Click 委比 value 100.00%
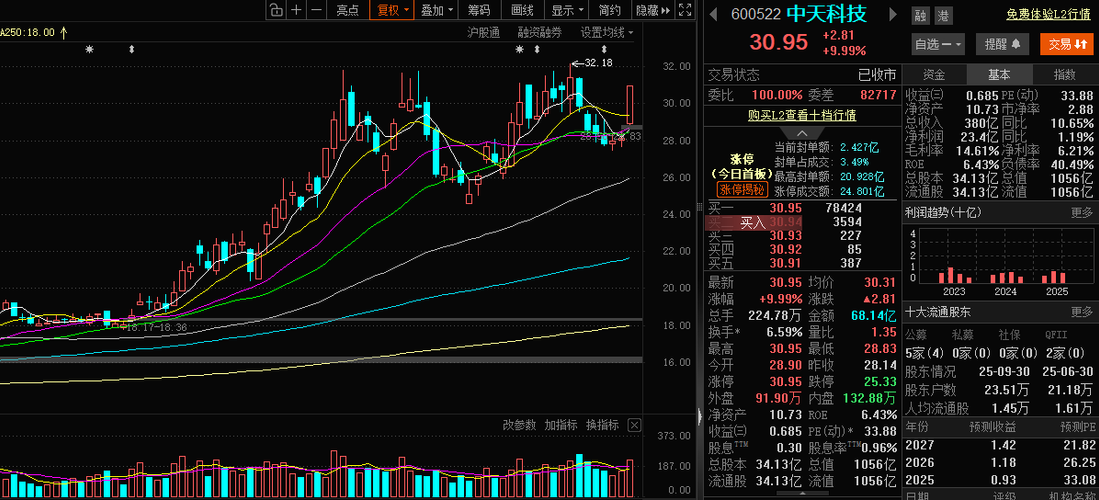1099x500 pixels. tap(777, 95)
